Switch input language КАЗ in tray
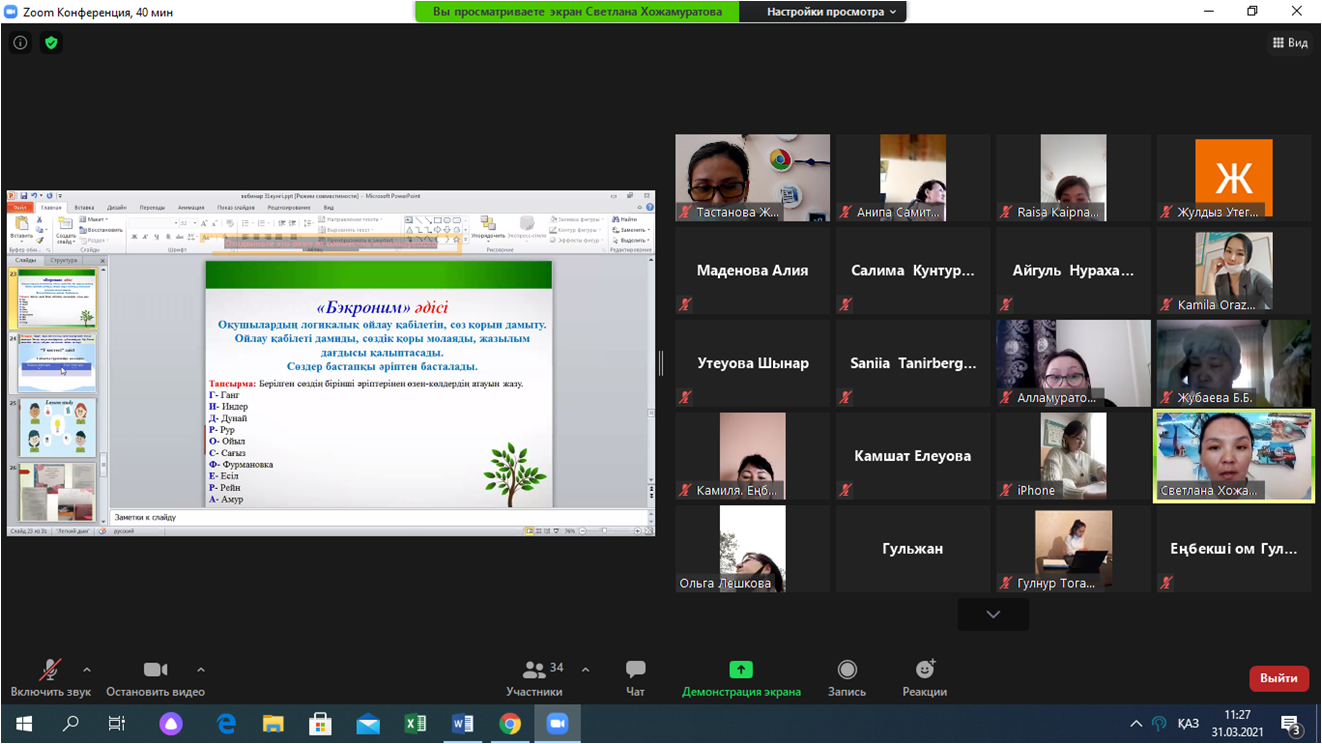 [1188, 724]
